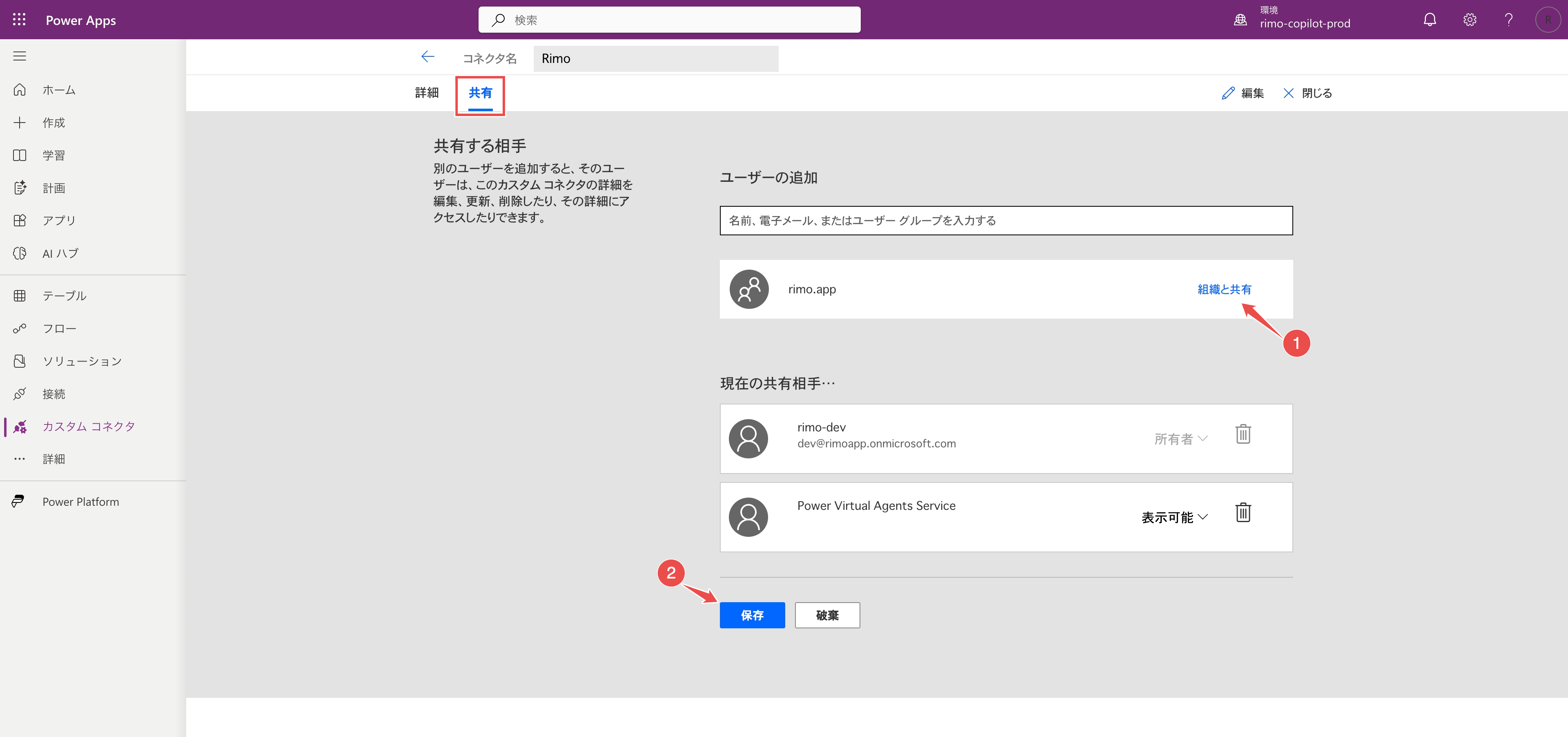1568x737 pixels.
Task: Open the notifications bell
Action: pos(1429,20)
